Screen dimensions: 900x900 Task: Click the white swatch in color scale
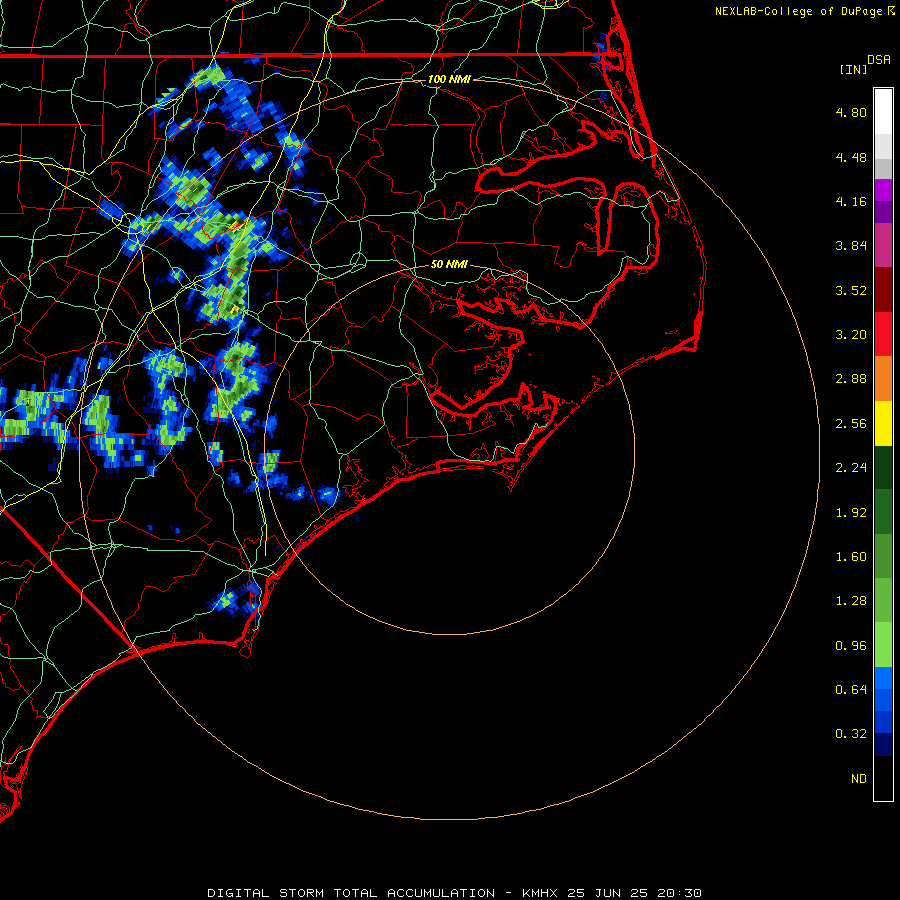[x=883, y=112]
